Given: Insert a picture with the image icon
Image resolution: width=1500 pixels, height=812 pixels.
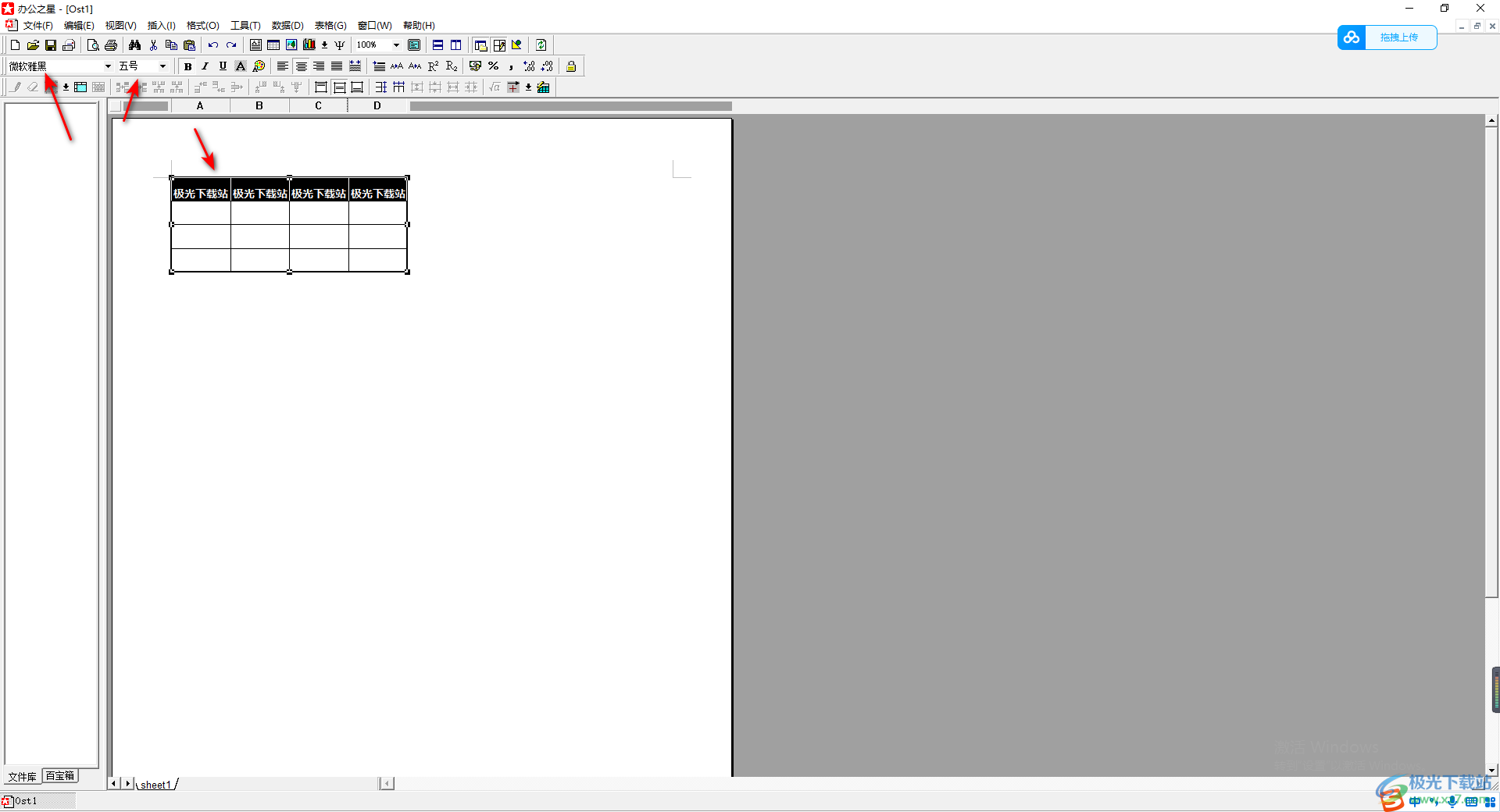Looking at the screenshot, I should point(291,45).
